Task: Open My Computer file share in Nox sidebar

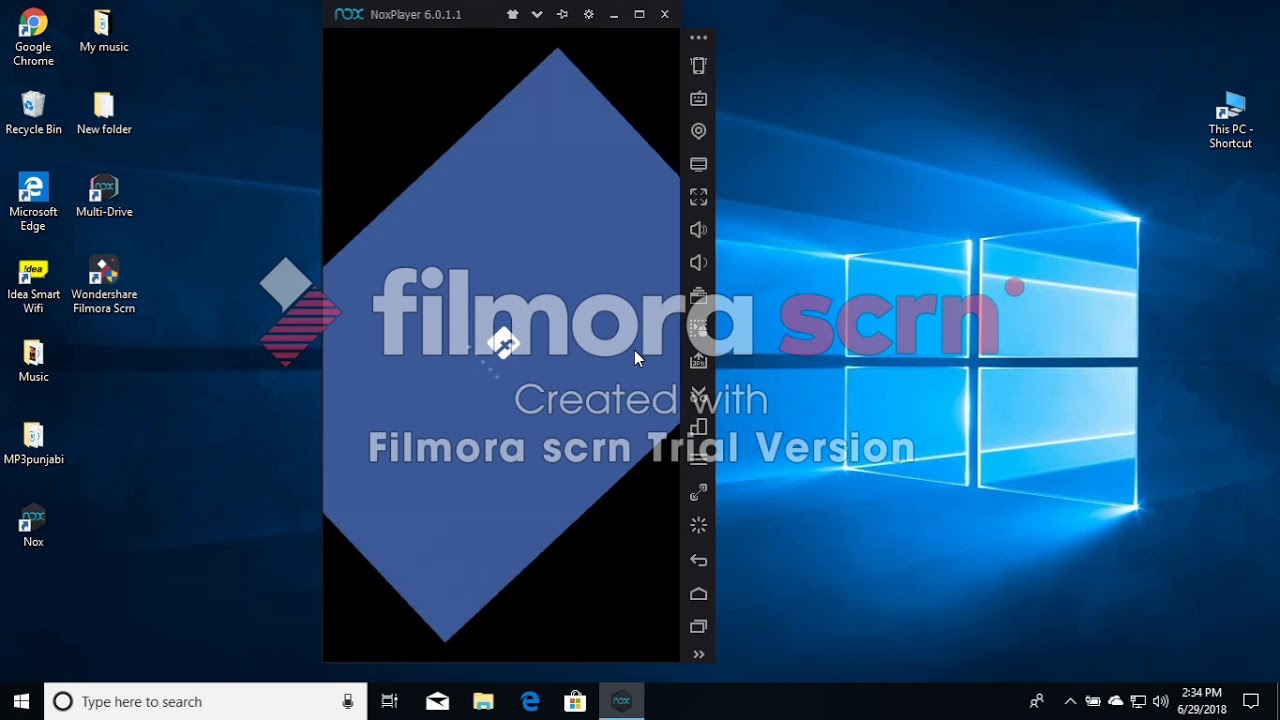Action: tap(698, 164)
